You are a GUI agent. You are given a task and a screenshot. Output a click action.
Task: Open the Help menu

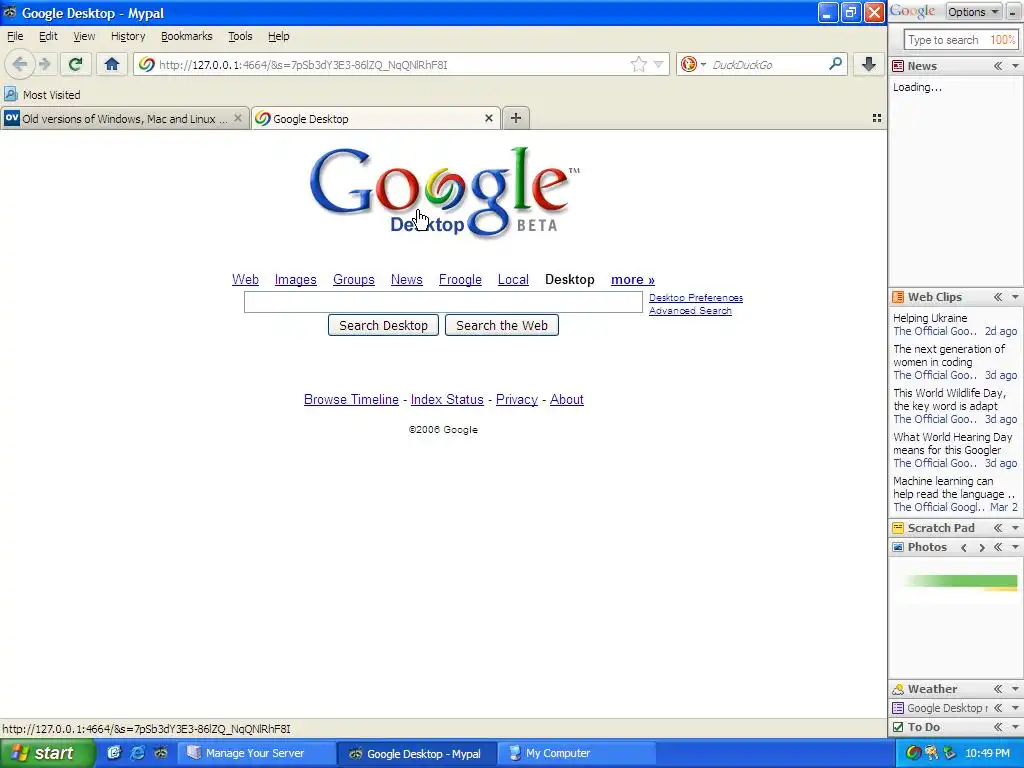[279, 36]
